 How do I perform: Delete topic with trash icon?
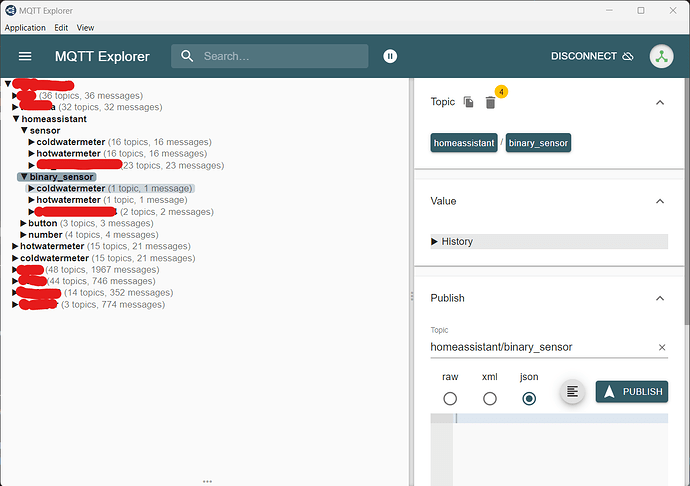(x=490, y=103)
